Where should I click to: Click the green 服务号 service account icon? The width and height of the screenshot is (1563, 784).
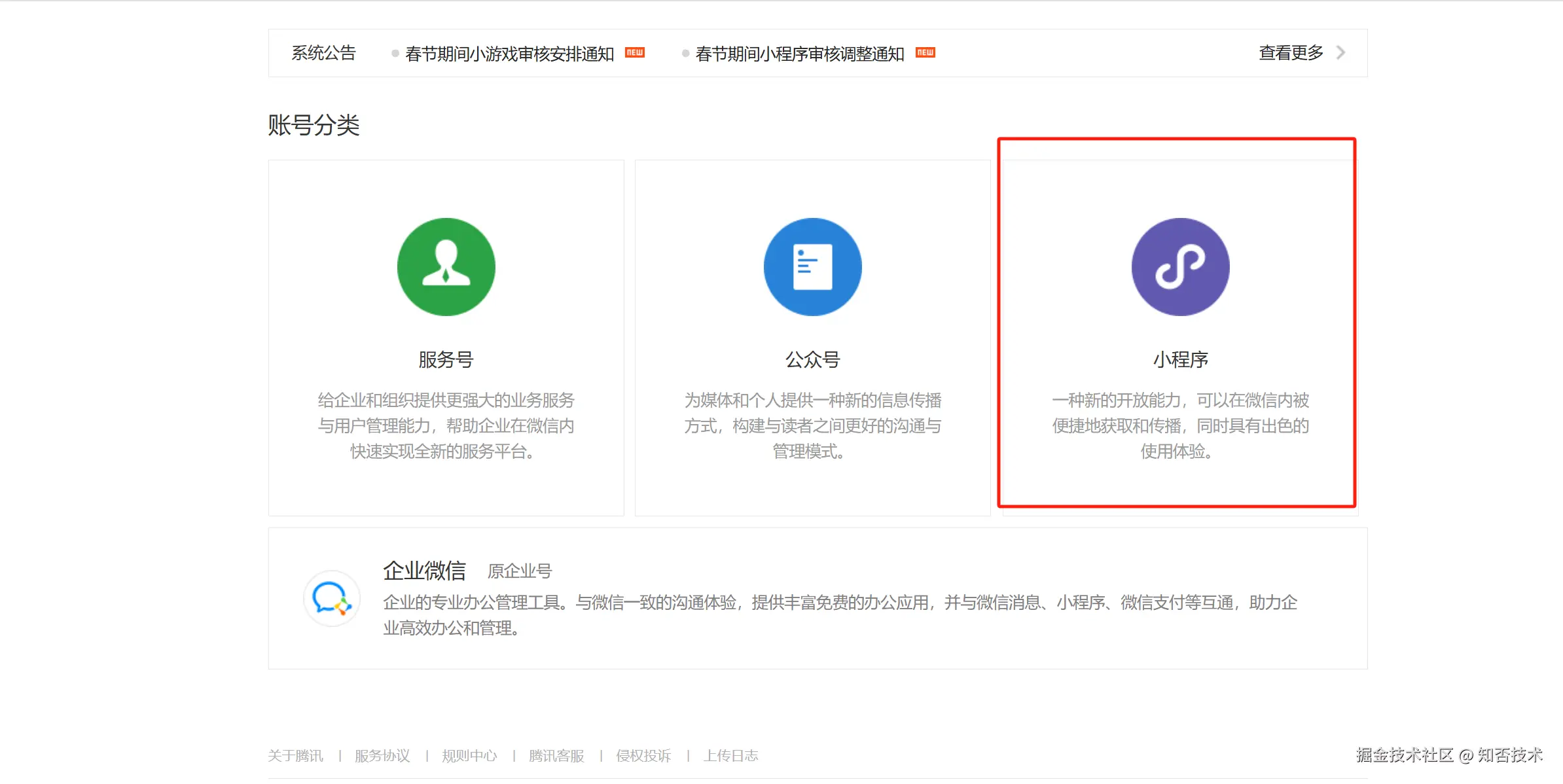(x=446, y=267)
